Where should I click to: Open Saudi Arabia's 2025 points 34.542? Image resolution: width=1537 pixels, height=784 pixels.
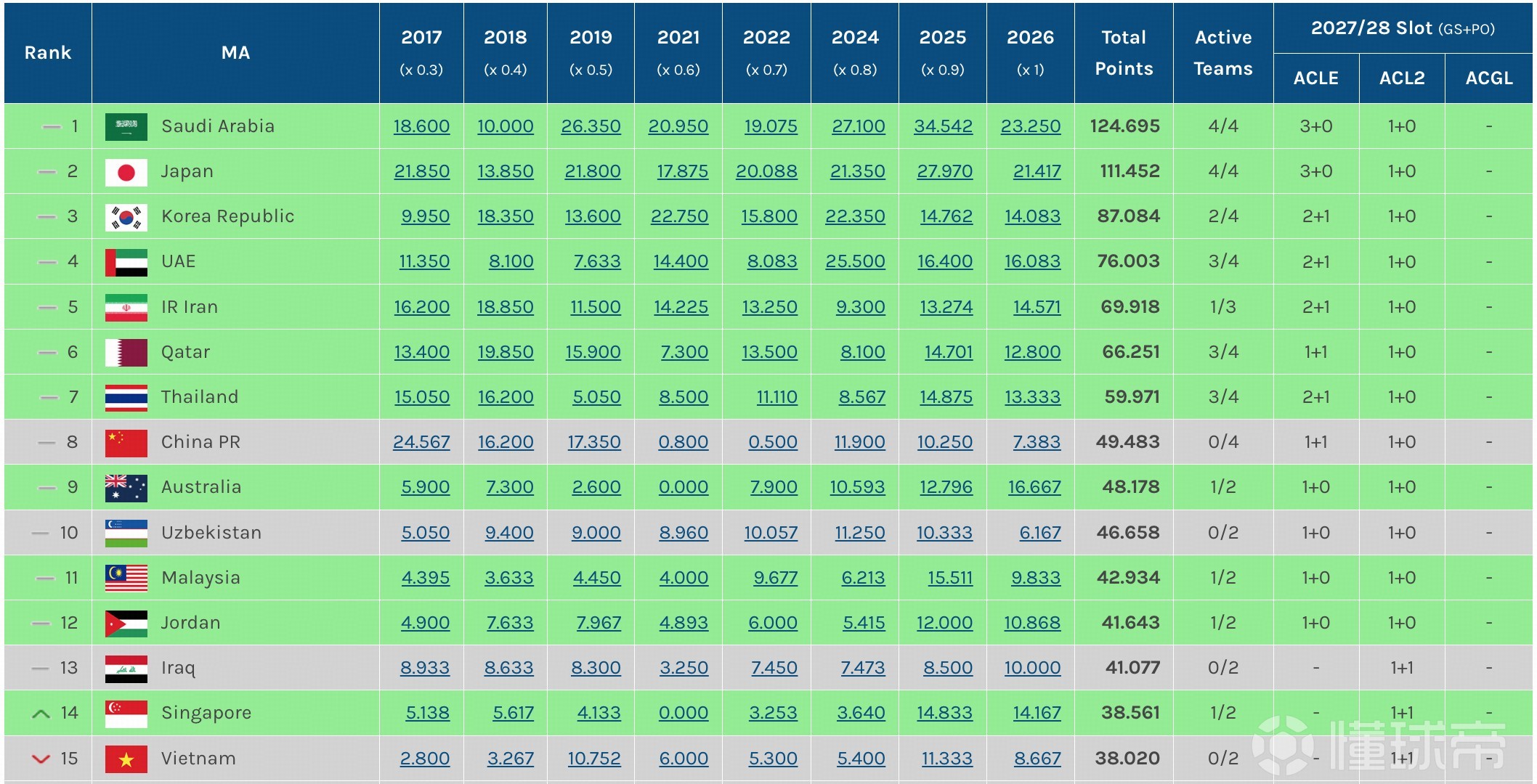pyautogui.click(x=943, y=126)
